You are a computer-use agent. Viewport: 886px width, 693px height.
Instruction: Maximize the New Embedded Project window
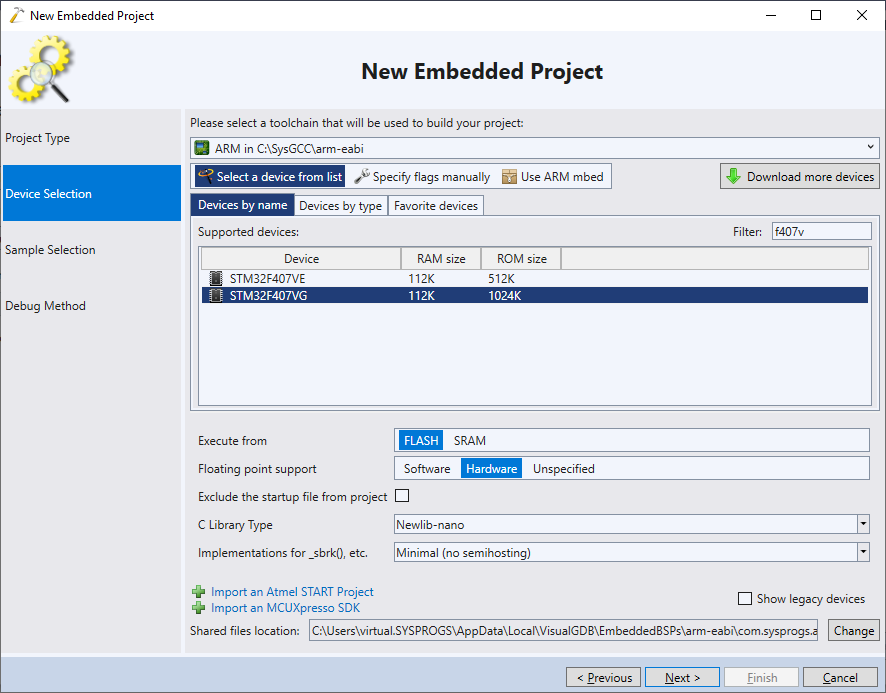(x=815, y=15)
